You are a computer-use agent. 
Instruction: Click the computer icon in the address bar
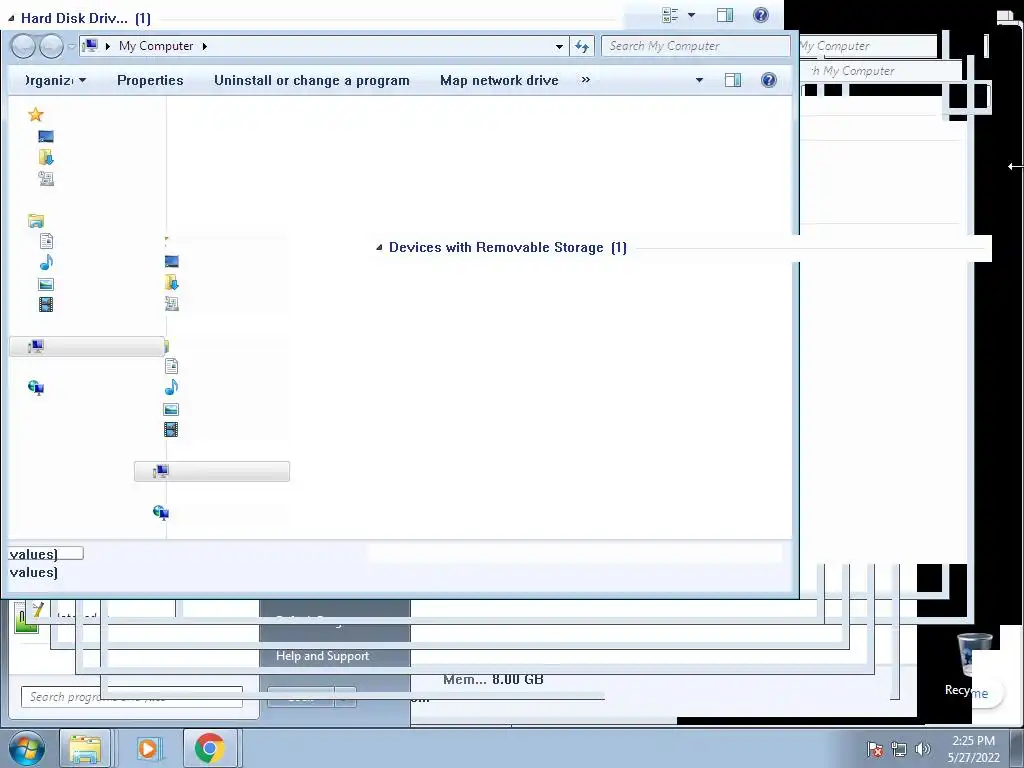90,46
